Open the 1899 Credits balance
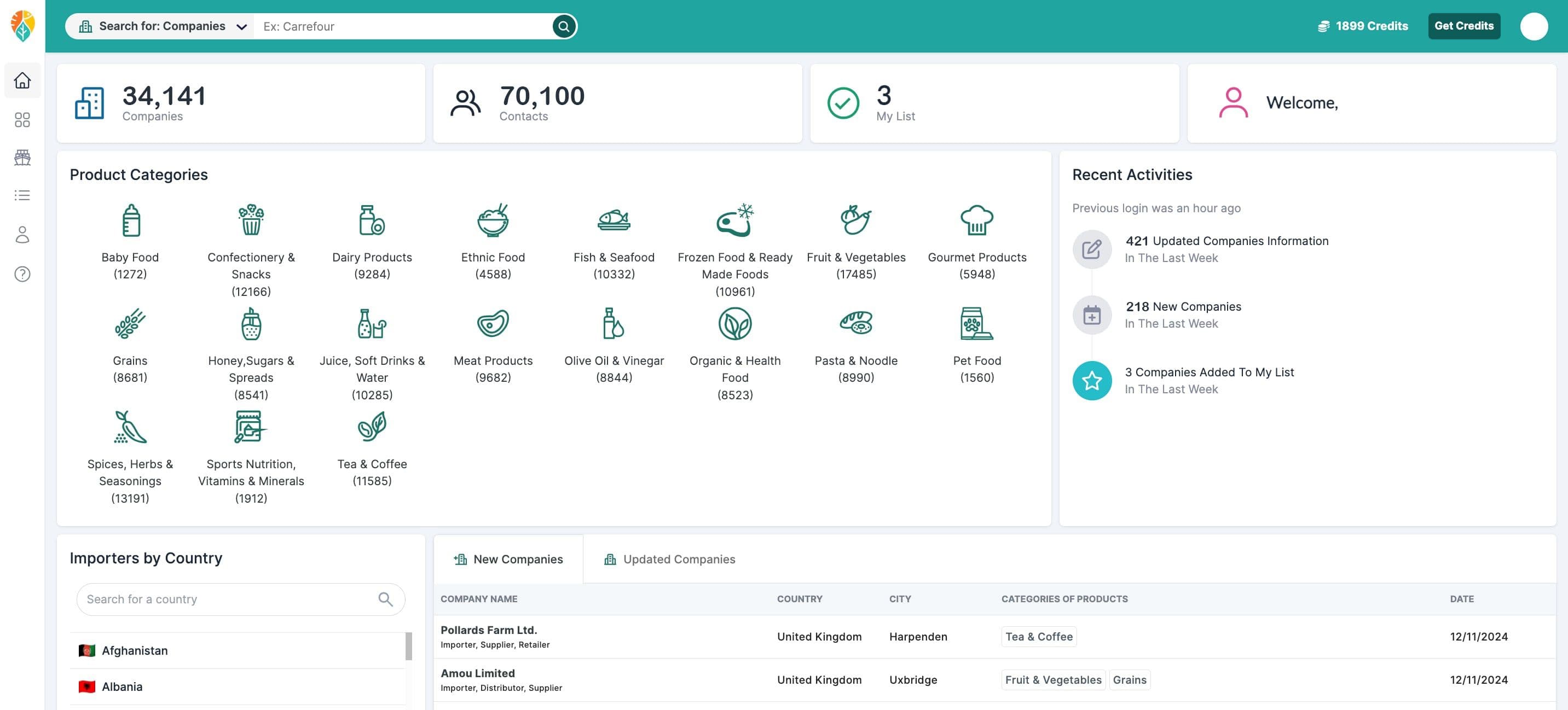 (x=1362, y=26)
